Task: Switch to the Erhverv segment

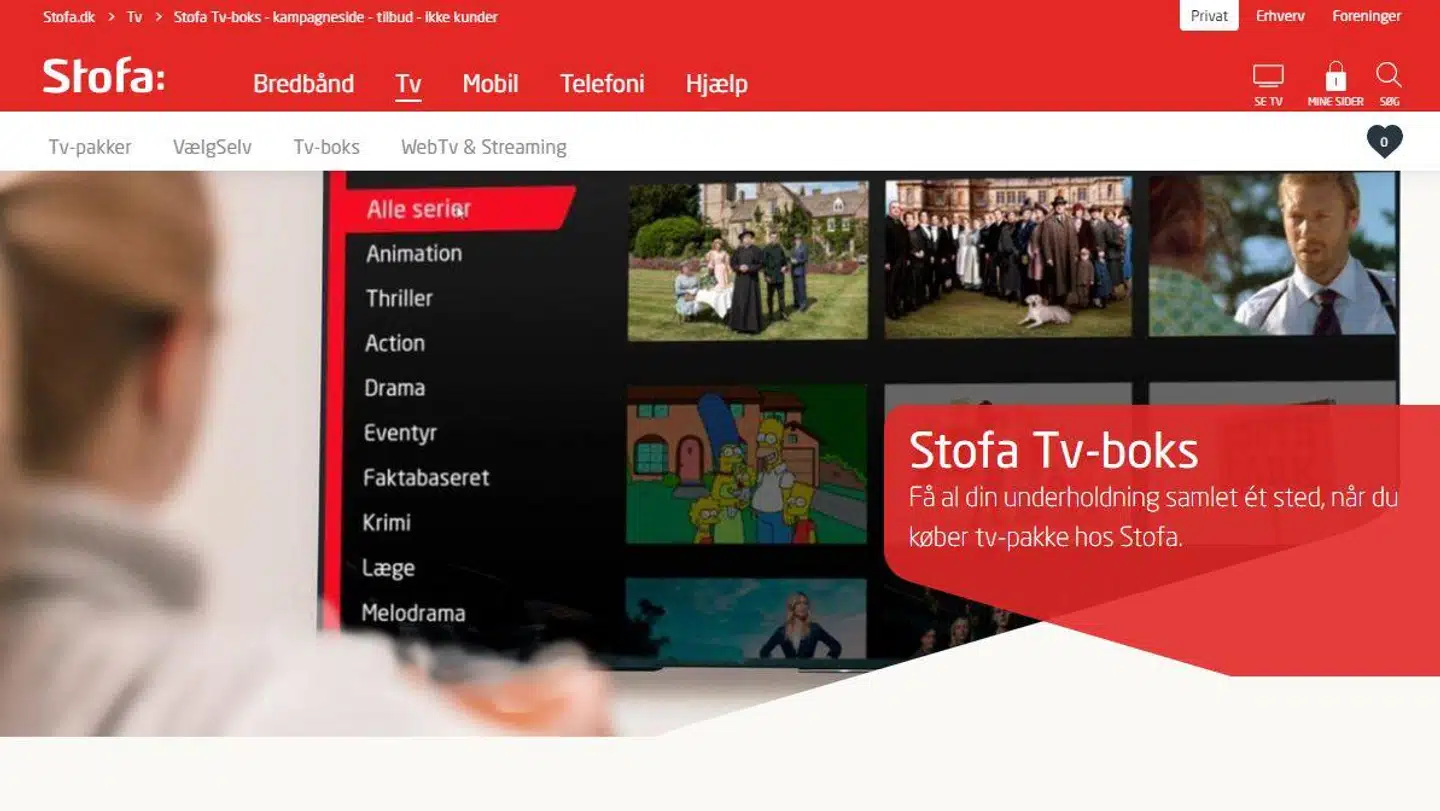Action: coord(1280,16)
